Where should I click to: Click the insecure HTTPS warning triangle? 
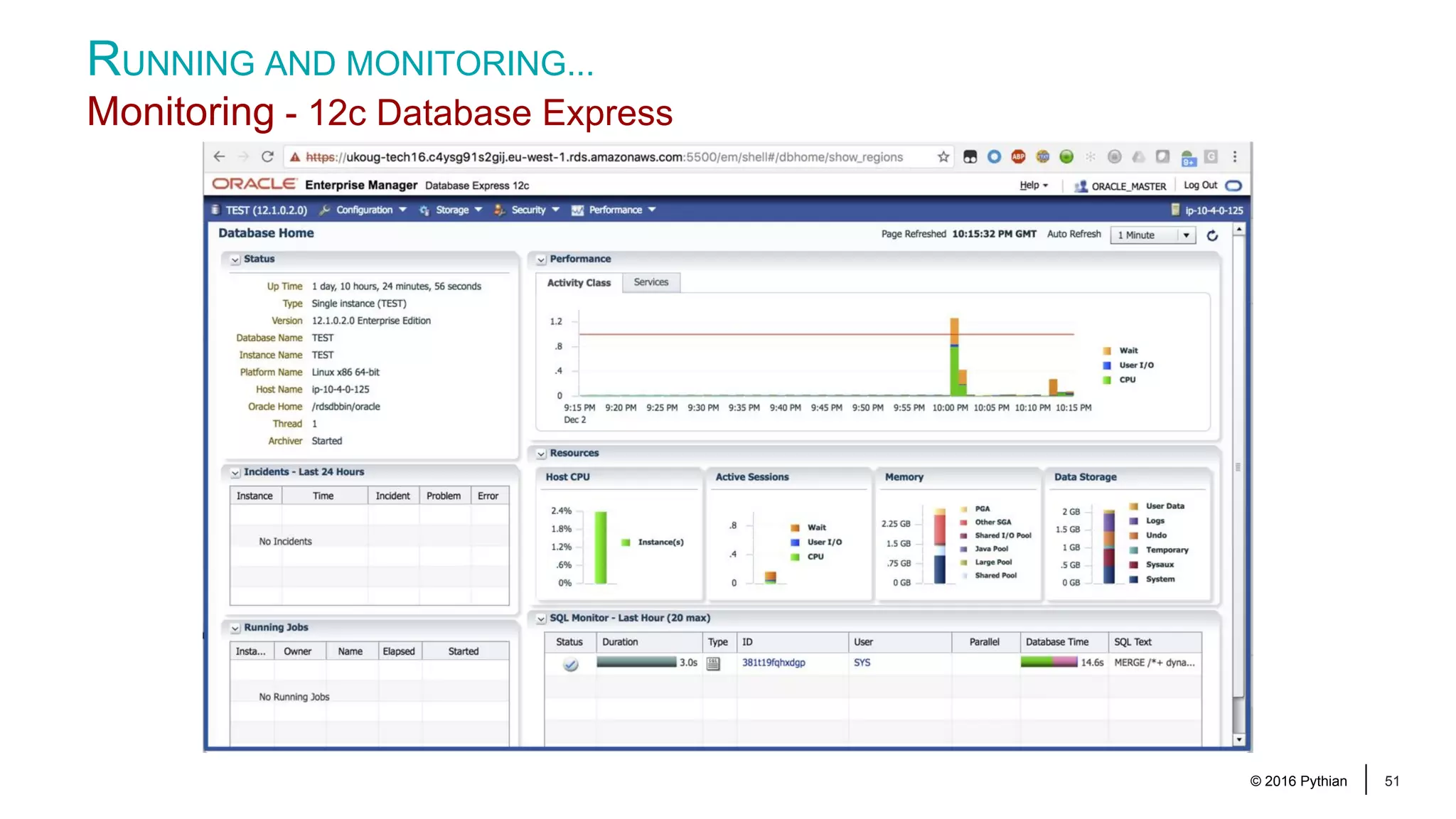pos(295,157)
